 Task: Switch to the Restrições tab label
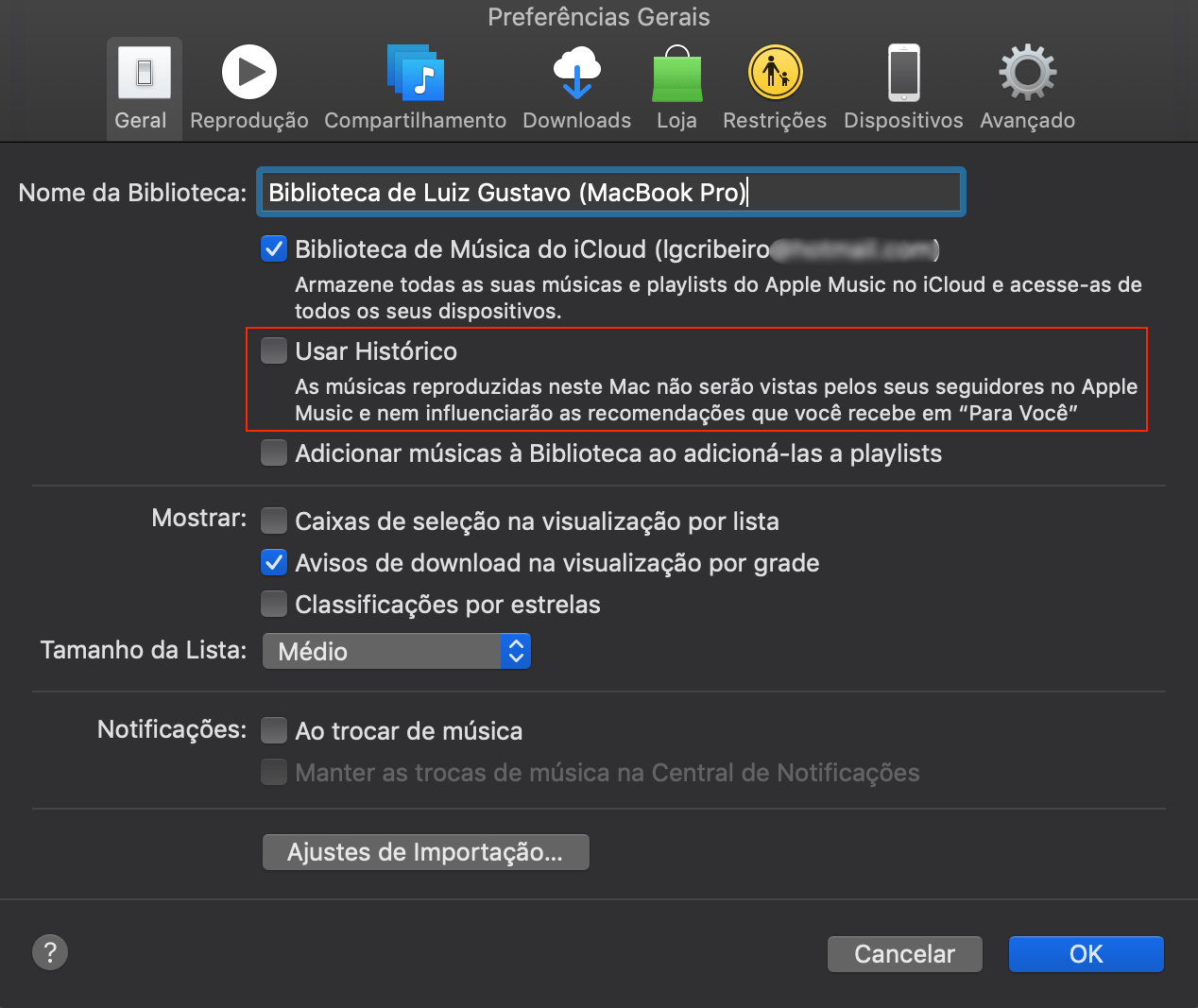click(775, 120)
